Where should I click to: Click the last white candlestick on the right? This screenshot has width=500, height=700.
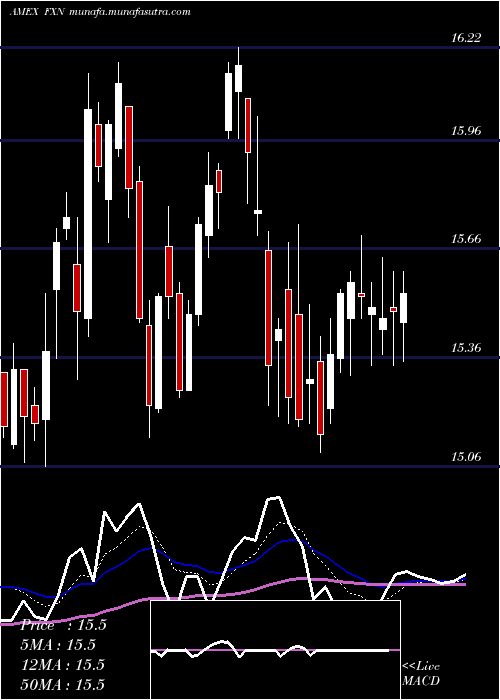pos(404,308)
